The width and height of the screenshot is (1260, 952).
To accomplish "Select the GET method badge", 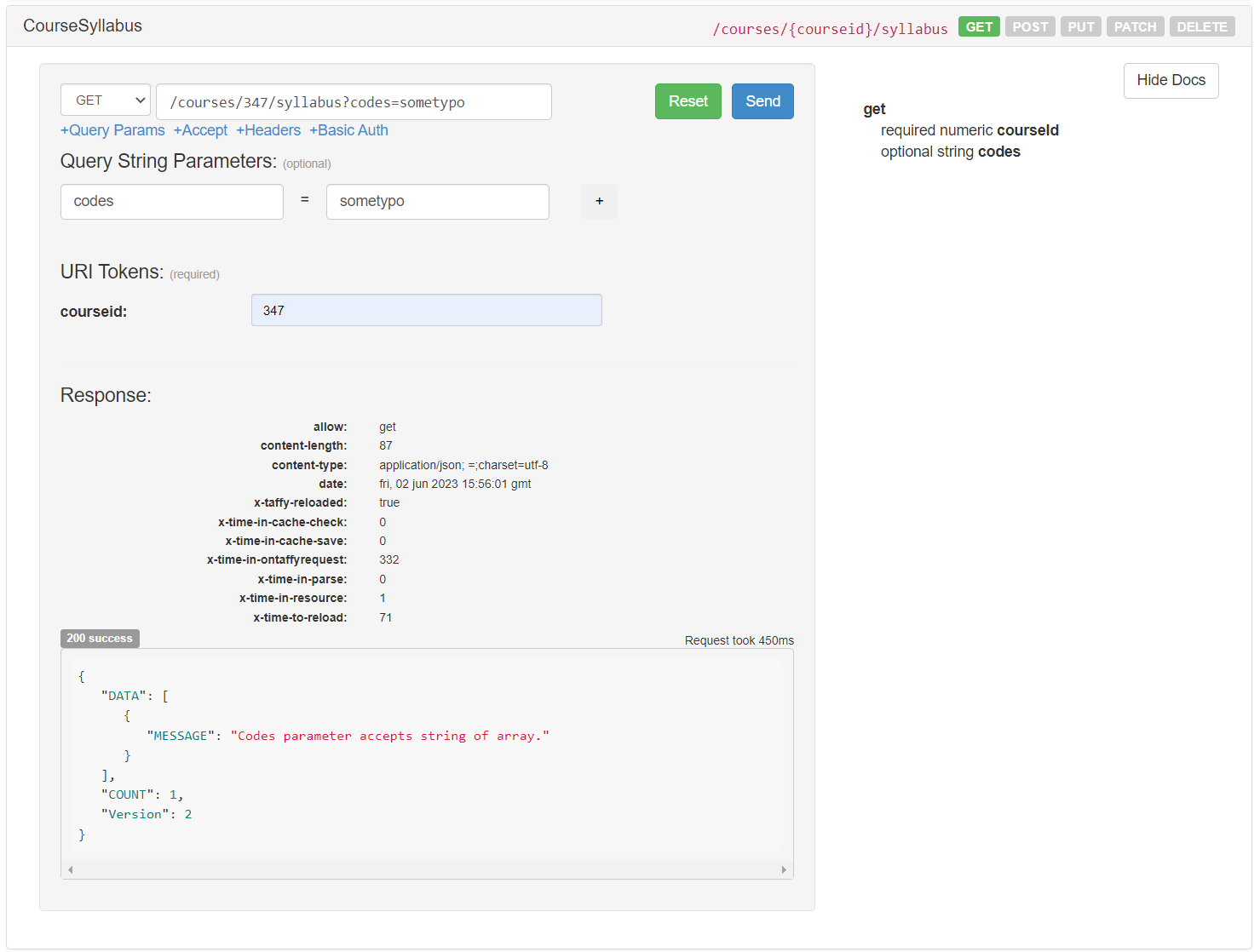I will coord(979,27).
